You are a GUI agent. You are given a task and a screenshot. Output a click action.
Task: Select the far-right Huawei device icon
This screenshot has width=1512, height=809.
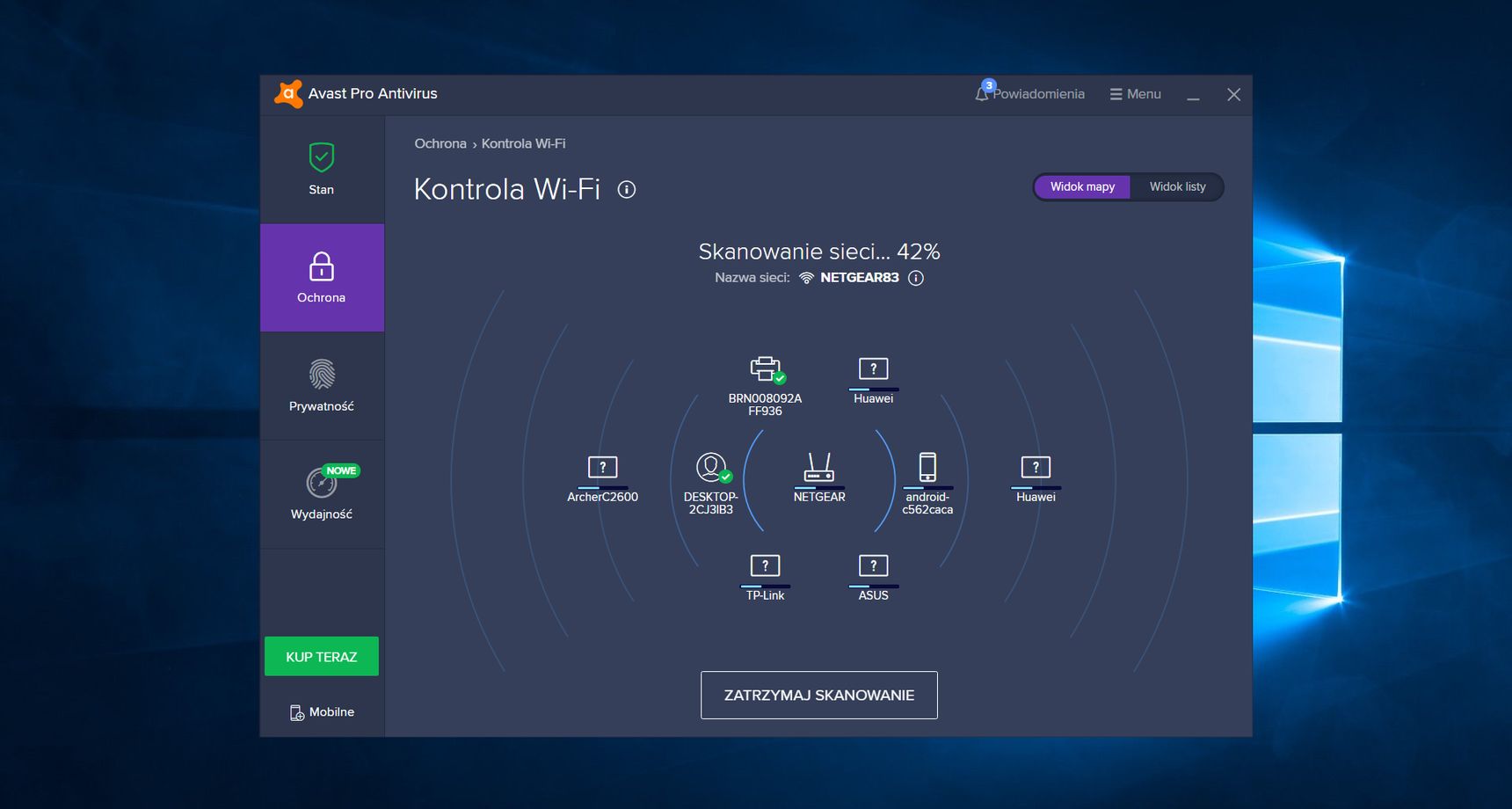(x=1036, y=467)
